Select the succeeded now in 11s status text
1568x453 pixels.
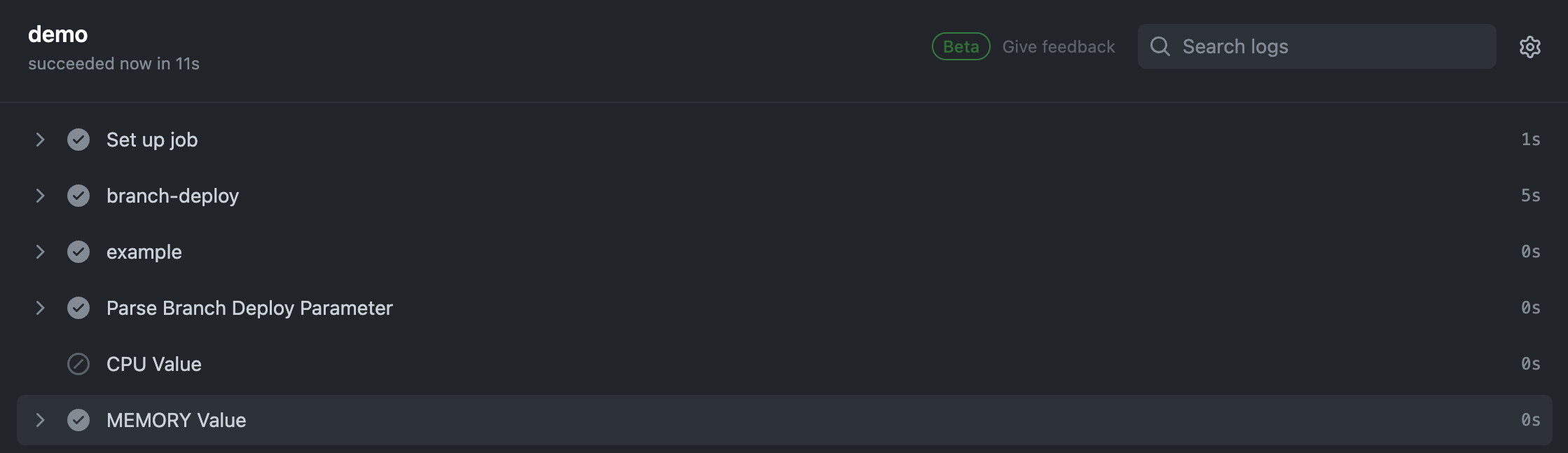pyautogui.click(x=114, y=63)
